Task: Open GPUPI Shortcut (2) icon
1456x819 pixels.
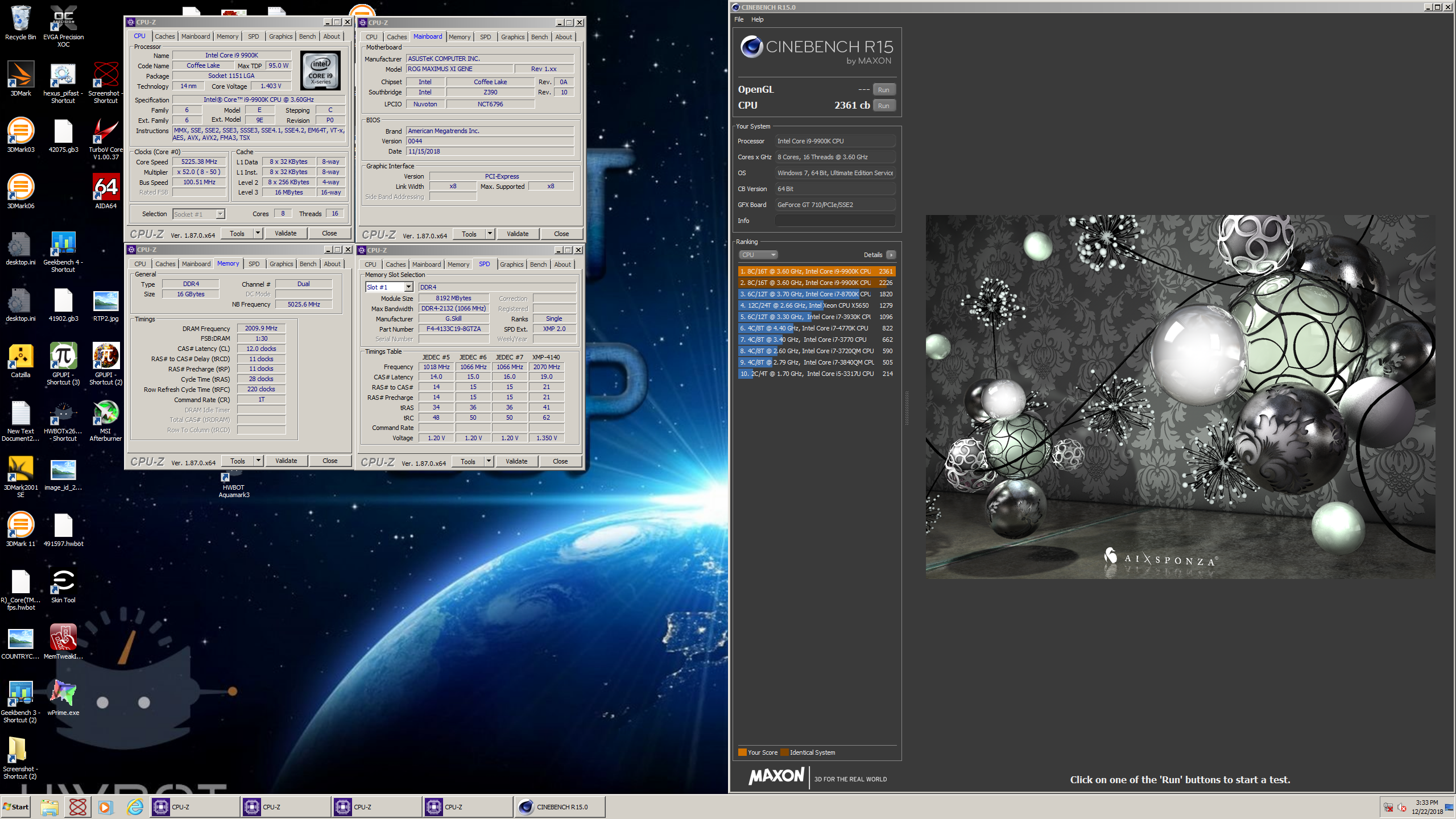Action: click(106, 364)
